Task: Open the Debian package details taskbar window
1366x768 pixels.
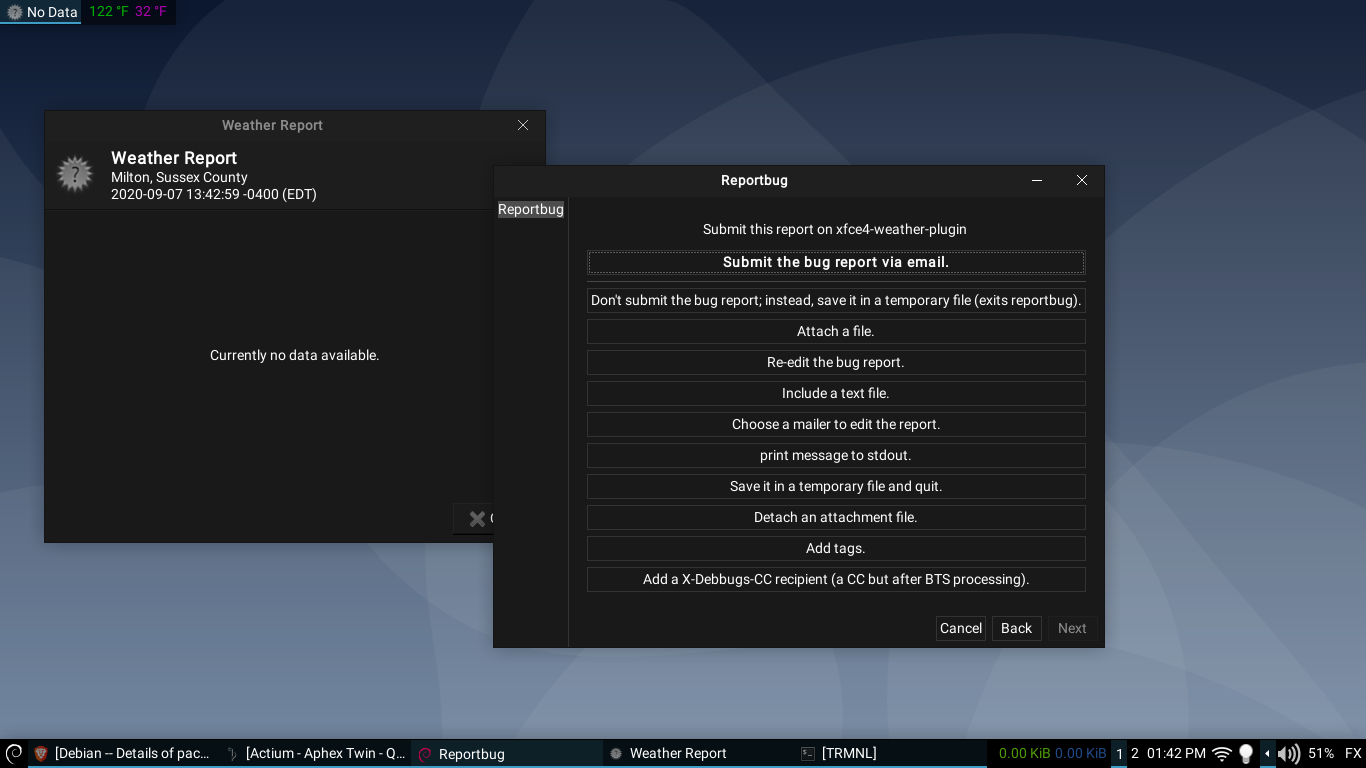Action: 122,753
